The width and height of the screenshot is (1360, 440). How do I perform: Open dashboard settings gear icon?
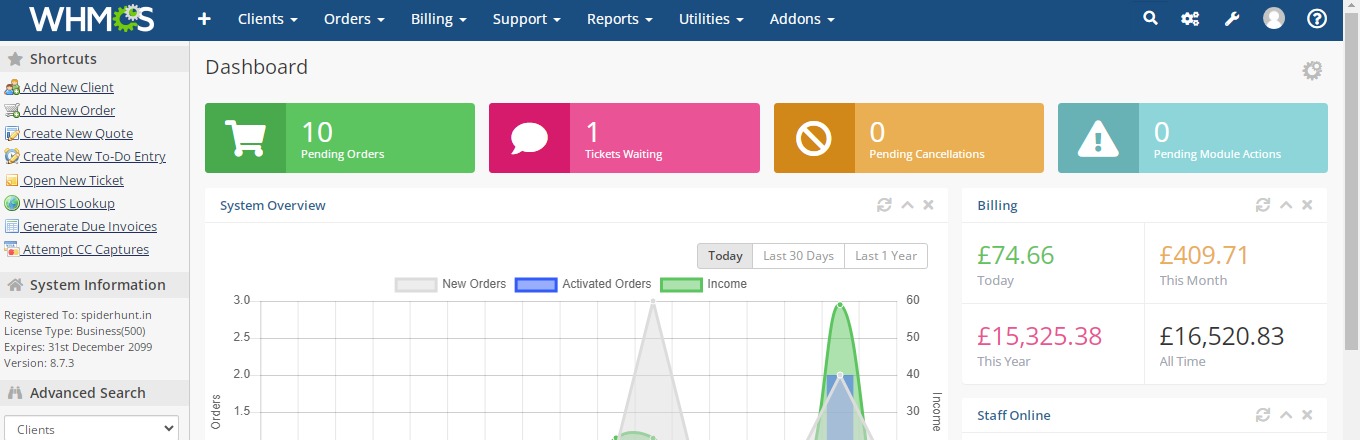tap(1312, 71)
